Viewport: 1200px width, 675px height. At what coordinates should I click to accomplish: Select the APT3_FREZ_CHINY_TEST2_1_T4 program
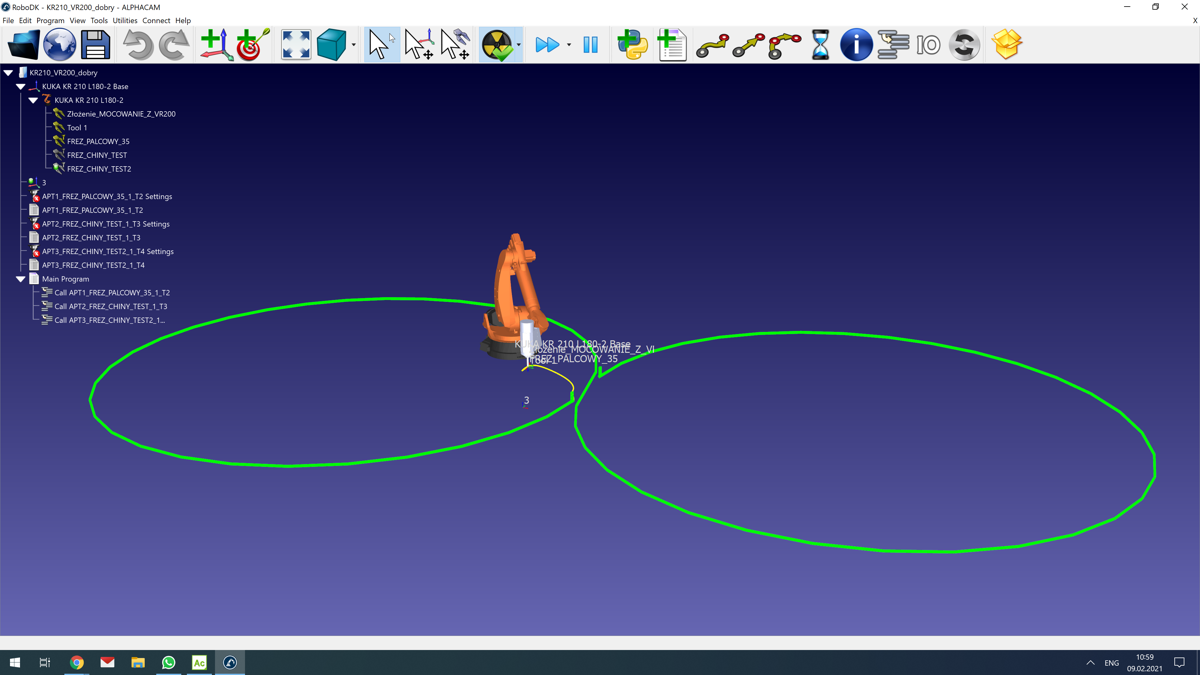click(x=93, y=265)
